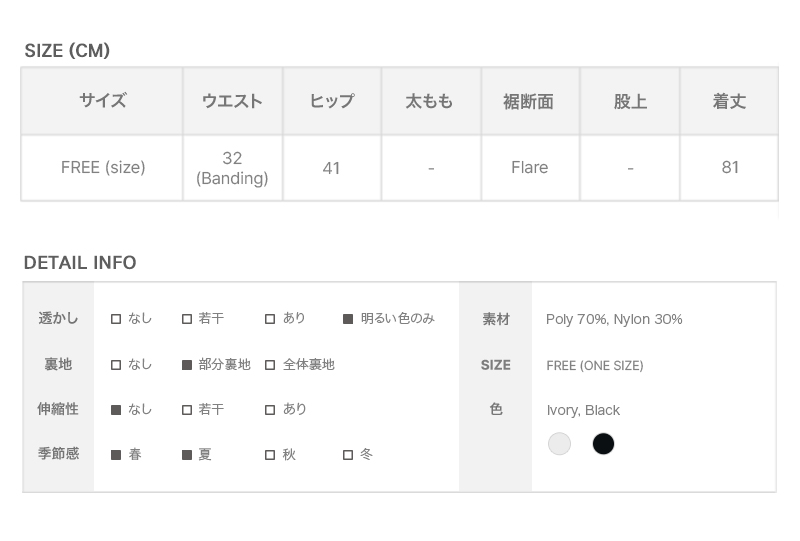
Task: Click the 'ウエスト' column header
Action: [232, 101]
